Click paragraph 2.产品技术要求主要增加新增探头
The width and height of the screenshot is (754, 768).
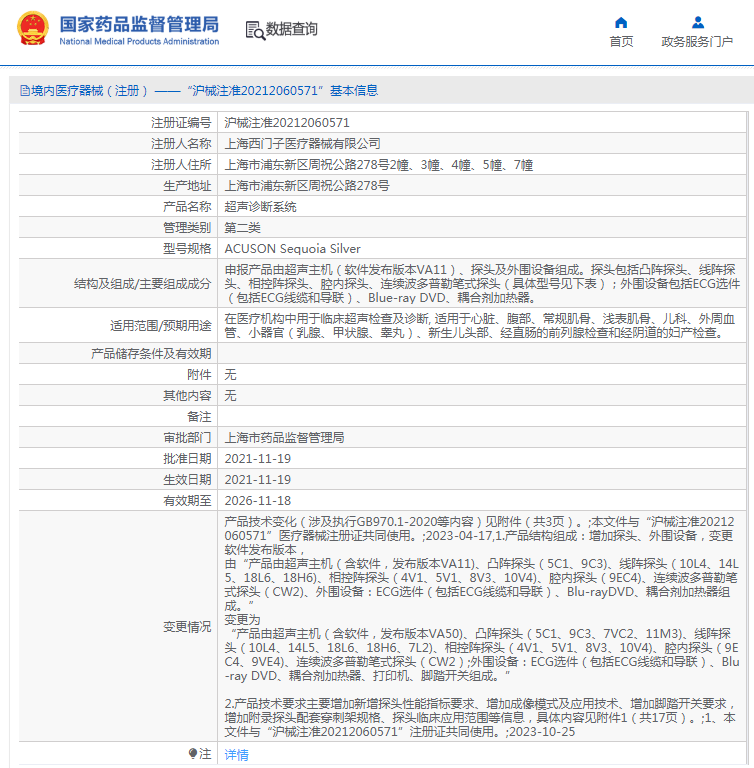point(480,718)
